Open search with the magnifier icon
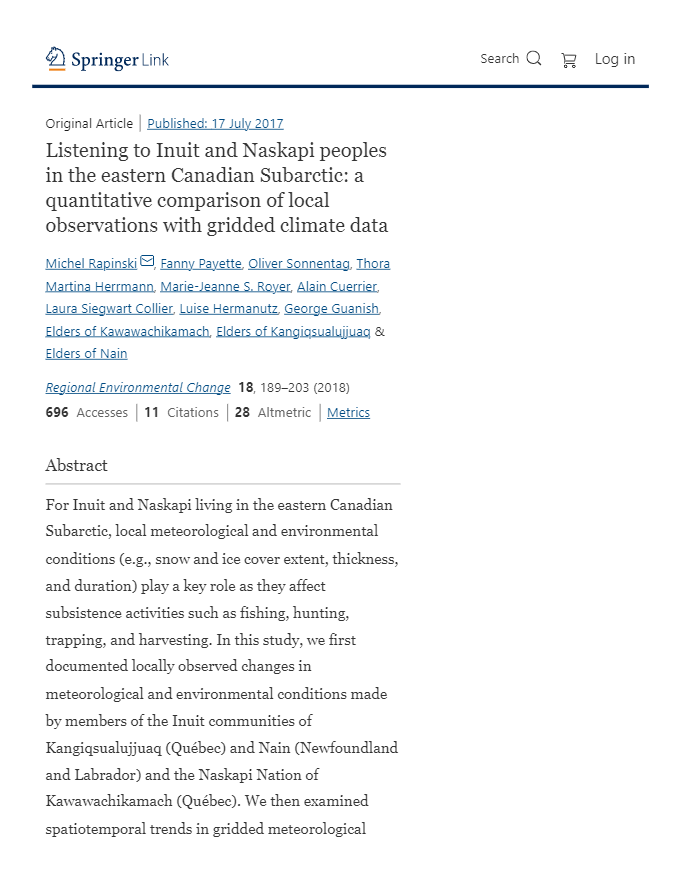This screenshot has height=880, width=680. tap(534, 59)
